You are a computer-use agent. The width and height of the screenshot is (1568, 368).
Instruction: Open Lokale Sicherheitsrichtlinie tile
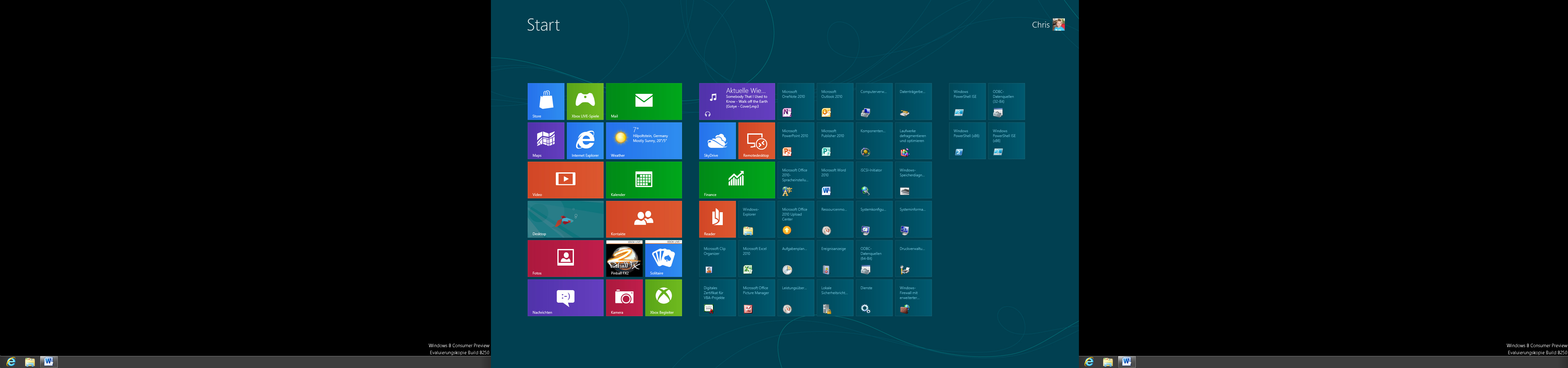(835, 298)
